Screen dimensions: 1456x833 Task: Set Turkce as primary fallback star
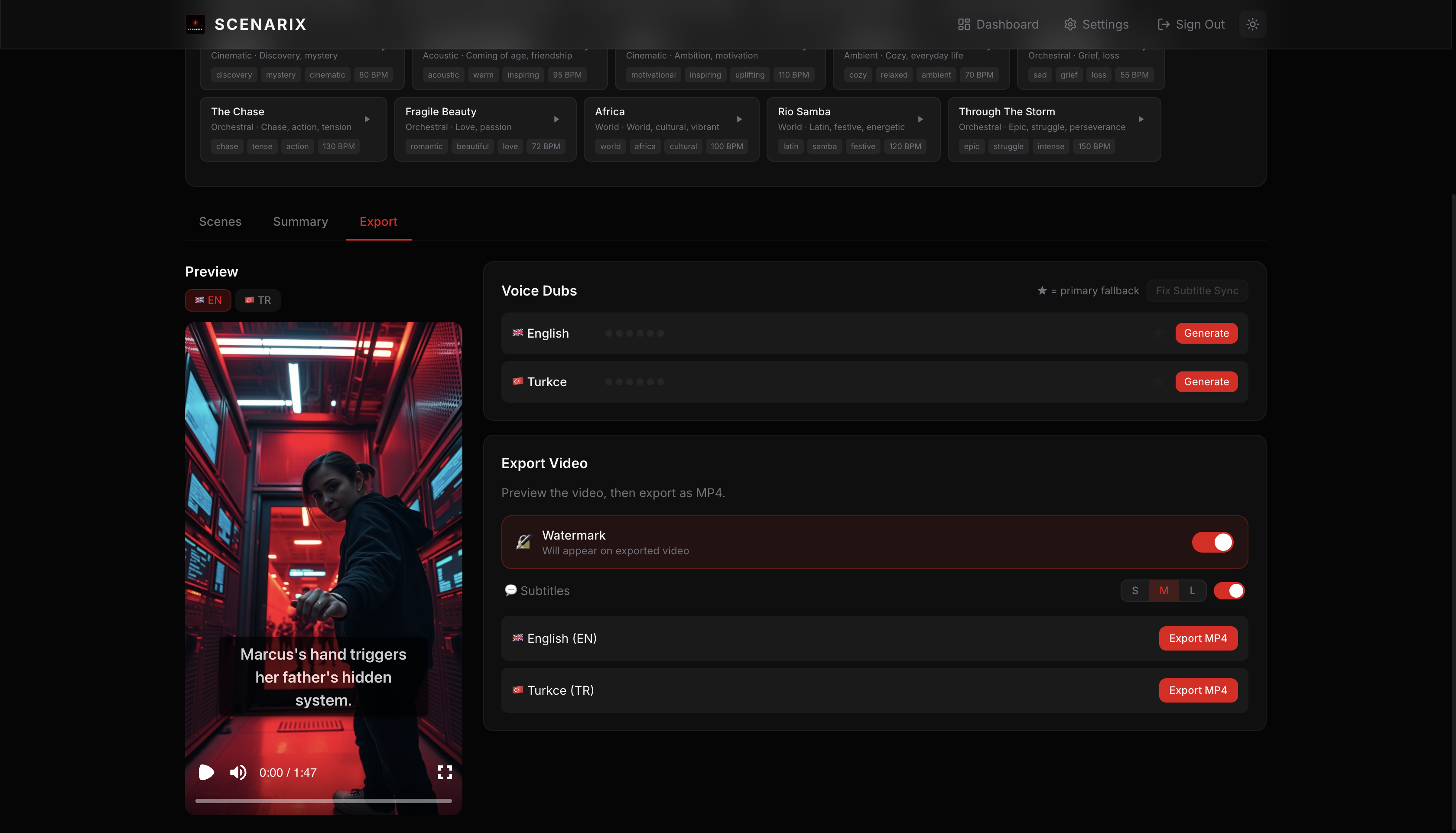[x=1159, y=381]
